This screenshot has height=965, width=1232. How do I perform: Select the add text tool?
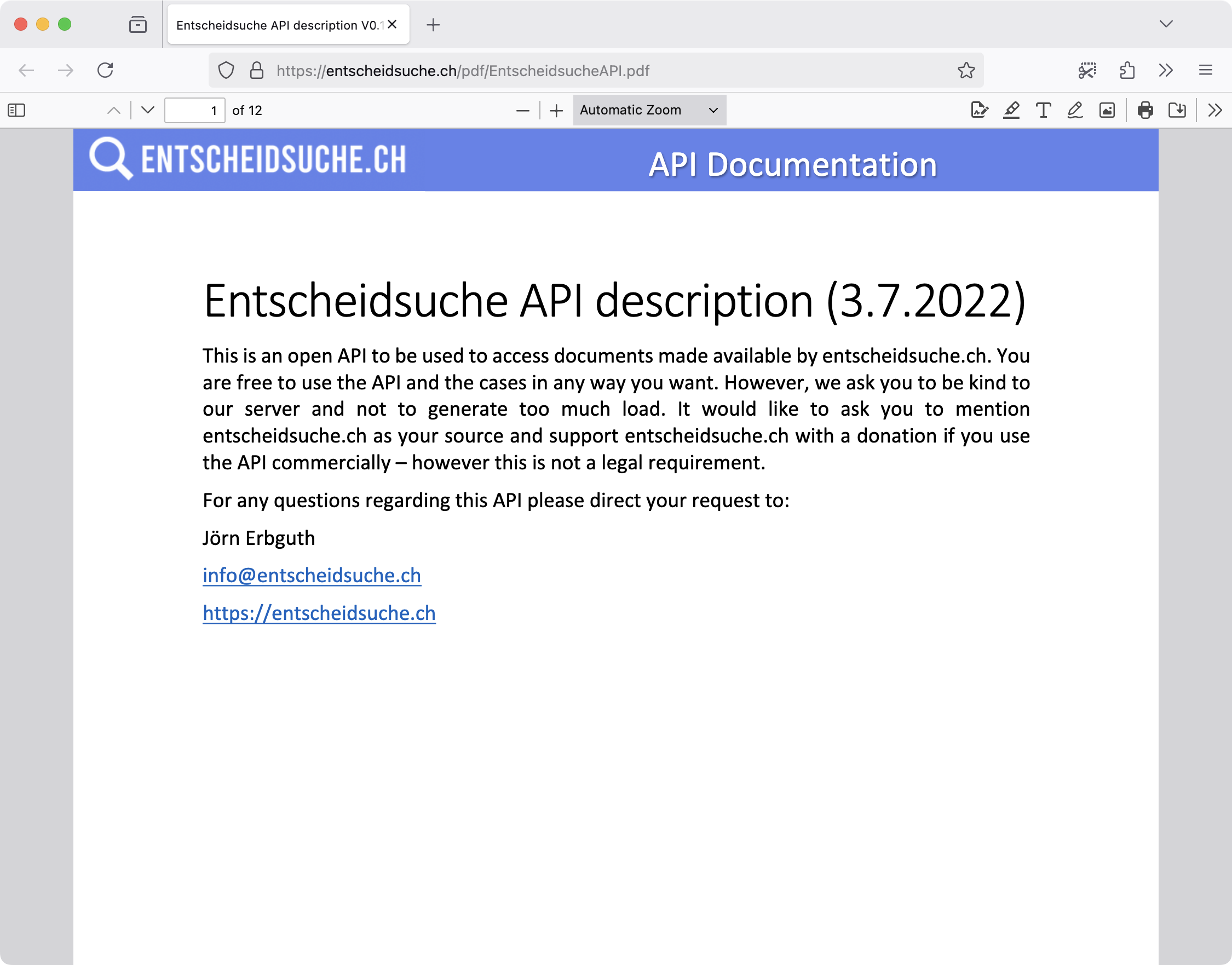(1043, 110)
